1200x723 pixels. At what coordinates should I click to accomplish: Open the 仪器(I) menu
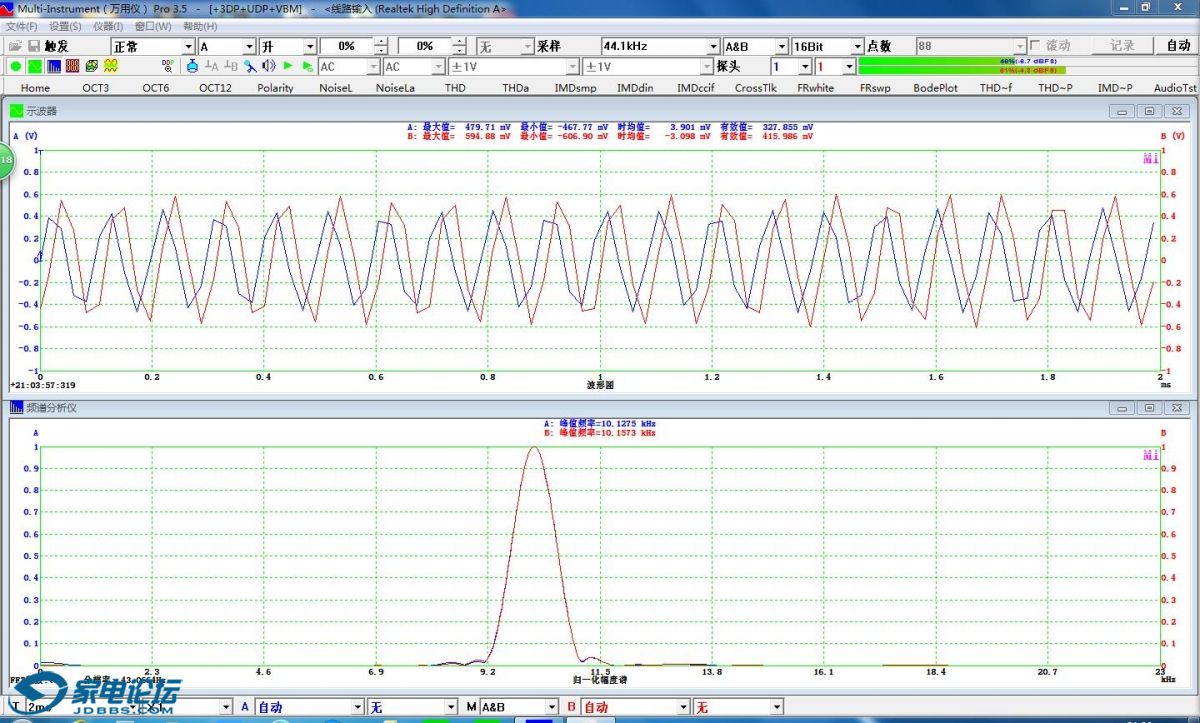point(108,26)
